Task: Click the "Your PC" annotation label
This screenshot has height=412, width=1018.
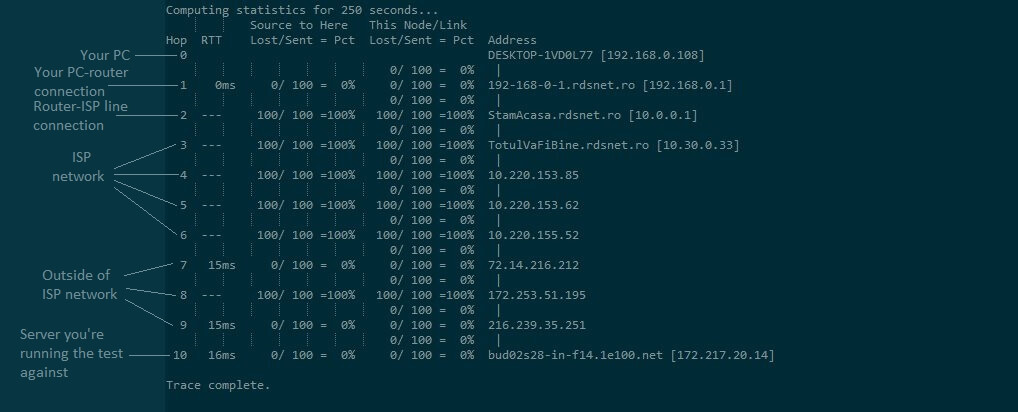Action: click(x=106, y=55)
